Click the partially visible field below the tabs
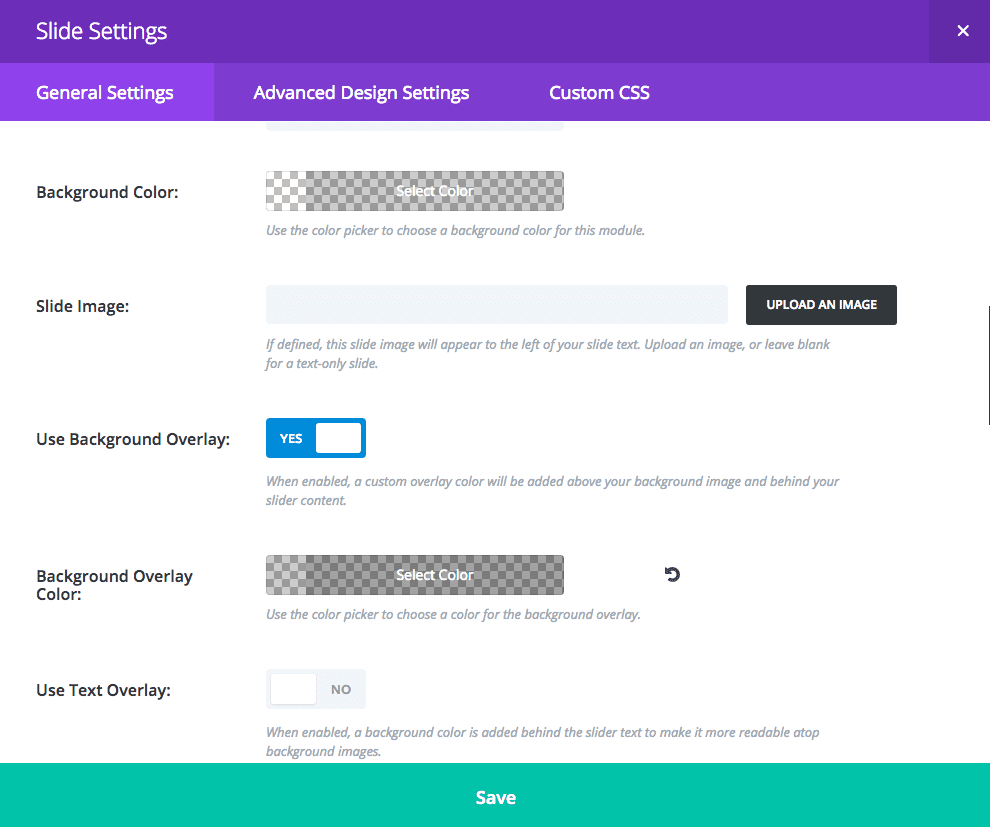 click(415, 126)
